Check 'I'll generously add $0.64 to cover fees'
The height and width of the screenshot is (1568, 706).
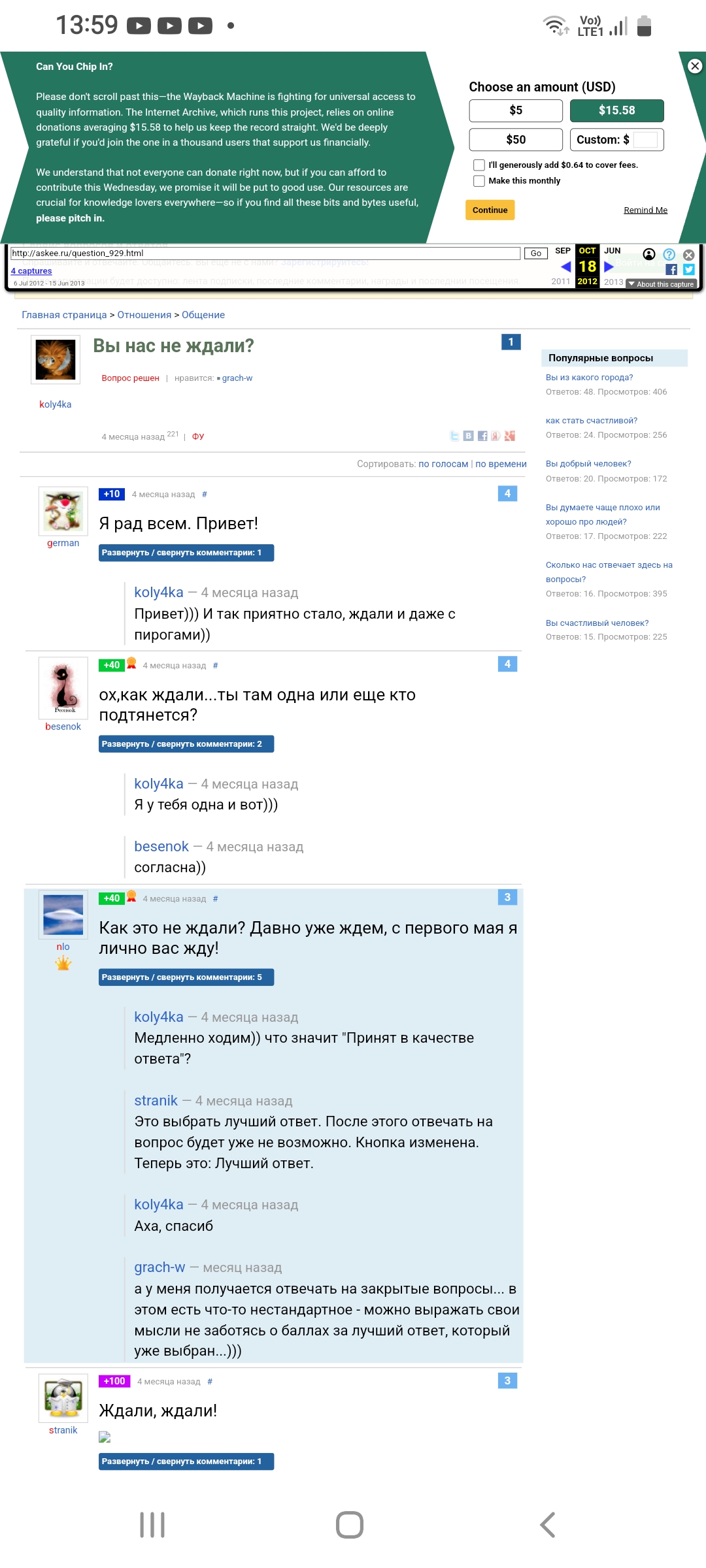click(x=479, y=165)
